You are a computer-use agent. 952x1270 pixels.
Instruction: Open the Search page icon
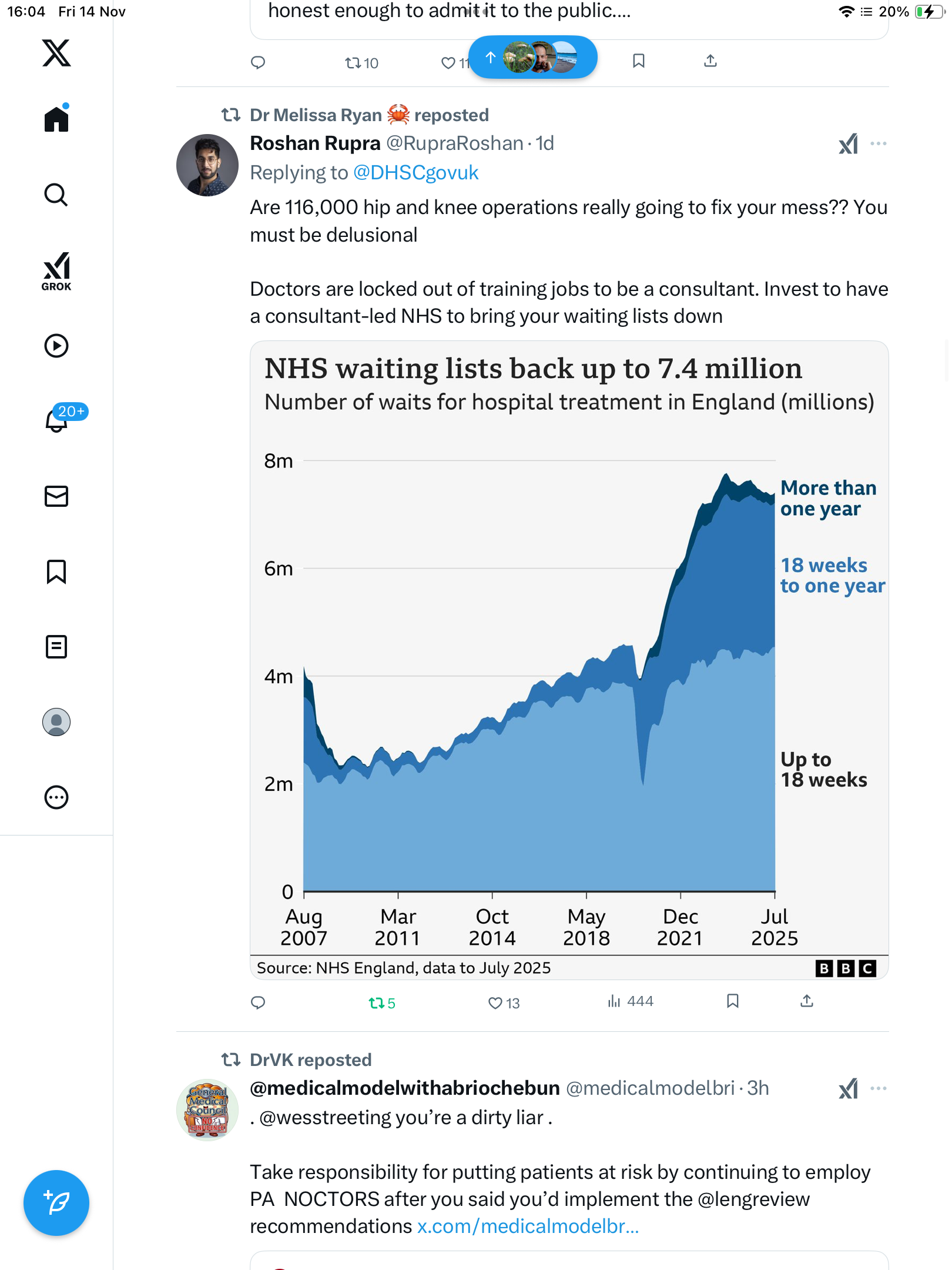[56, 195]
